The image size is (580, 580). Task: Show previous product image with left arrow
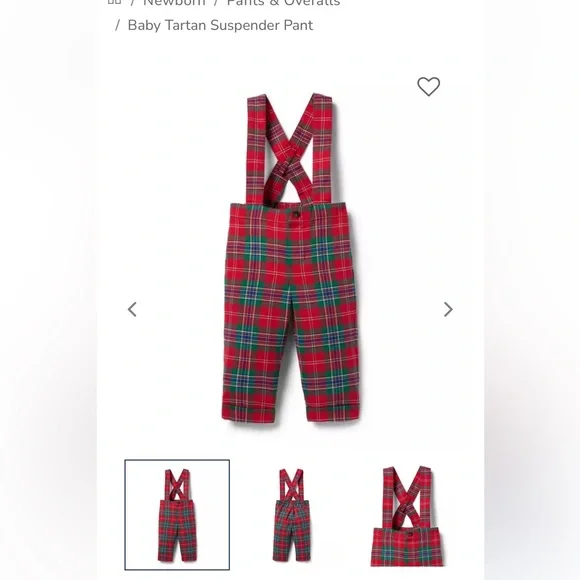pyautogui.click(x=132, y=309)
